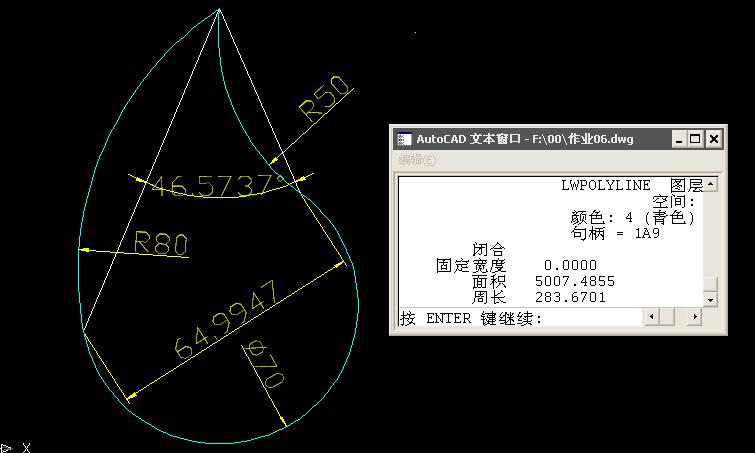755x453 pixels.
Task: Select the 64.9947 aligned dimension text
Action: pos(226,319)
